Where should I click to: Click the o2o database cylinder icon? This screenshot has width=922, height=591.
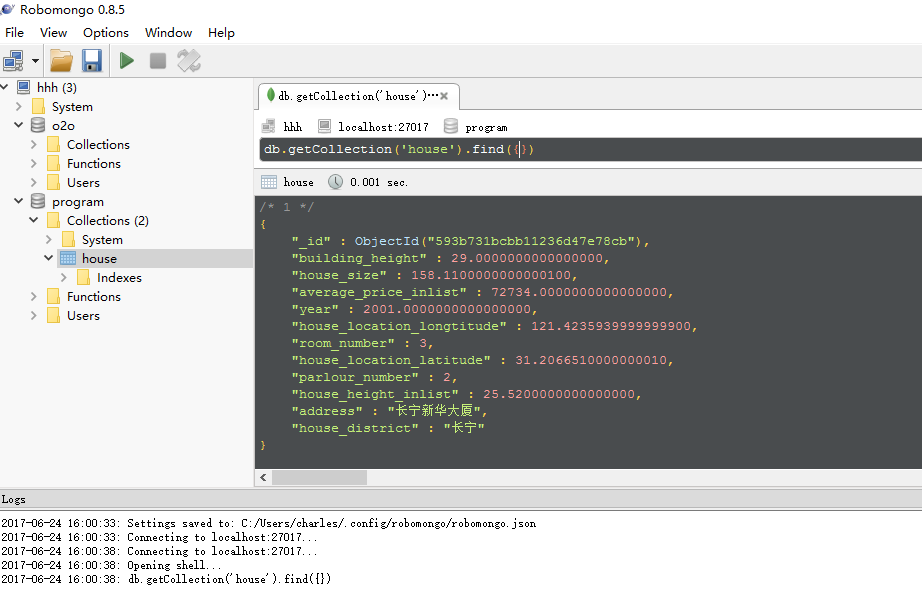click(x=38, y=125)
